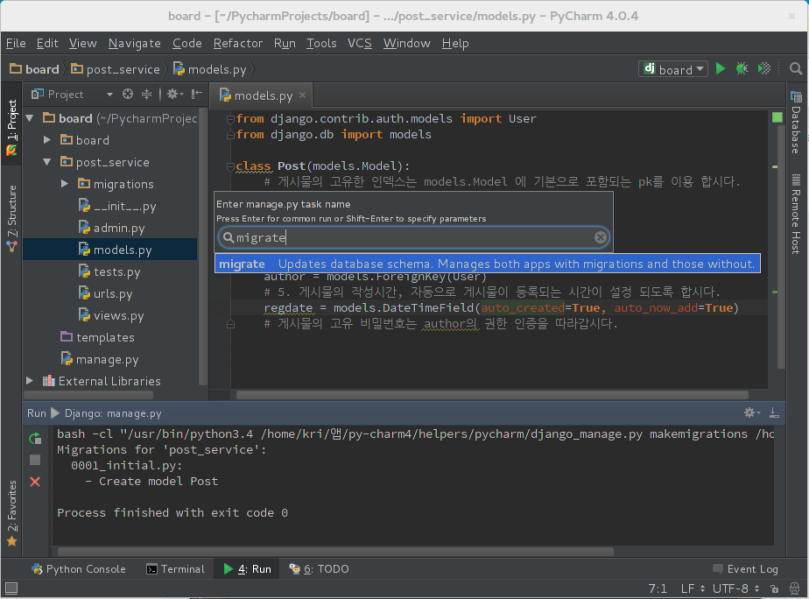This screenshot has width=809, height=599.
Task: Click the editor vertical scrollbar
Action: (x=781, y=247)
